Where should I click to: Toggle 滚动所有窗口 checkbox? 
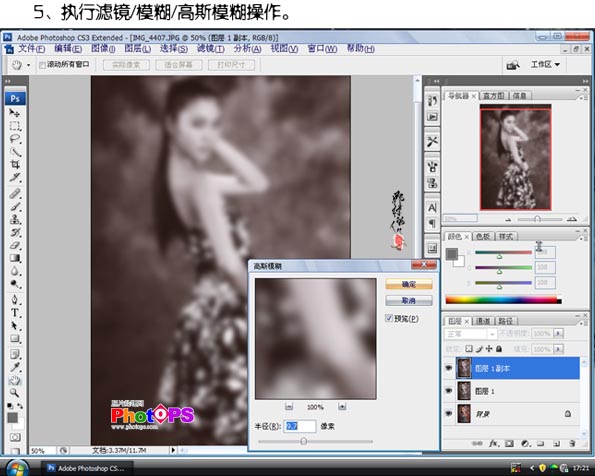coord(42,65)
